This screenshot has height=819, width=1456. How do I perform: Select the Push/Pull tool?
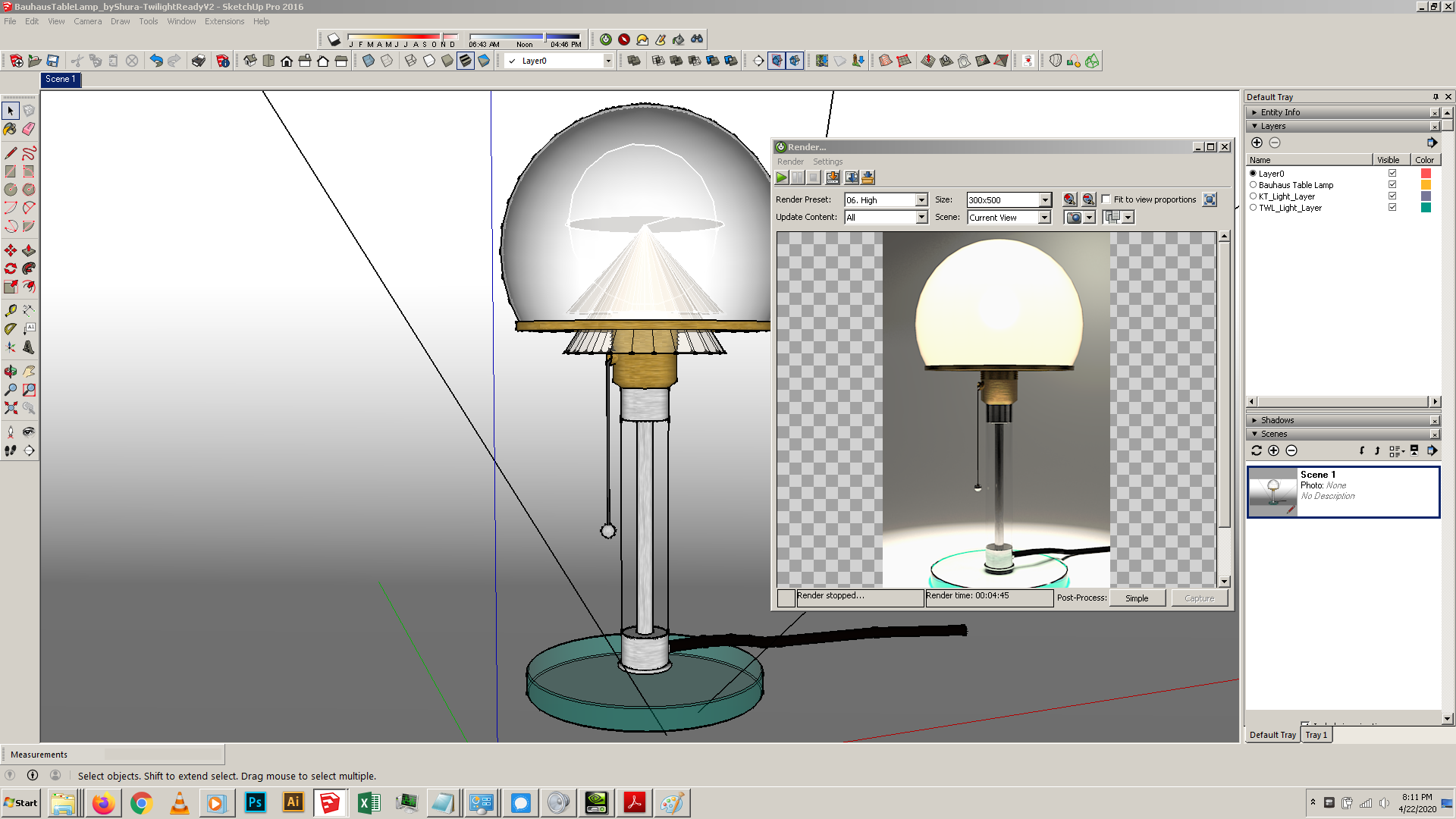point(29,250)
